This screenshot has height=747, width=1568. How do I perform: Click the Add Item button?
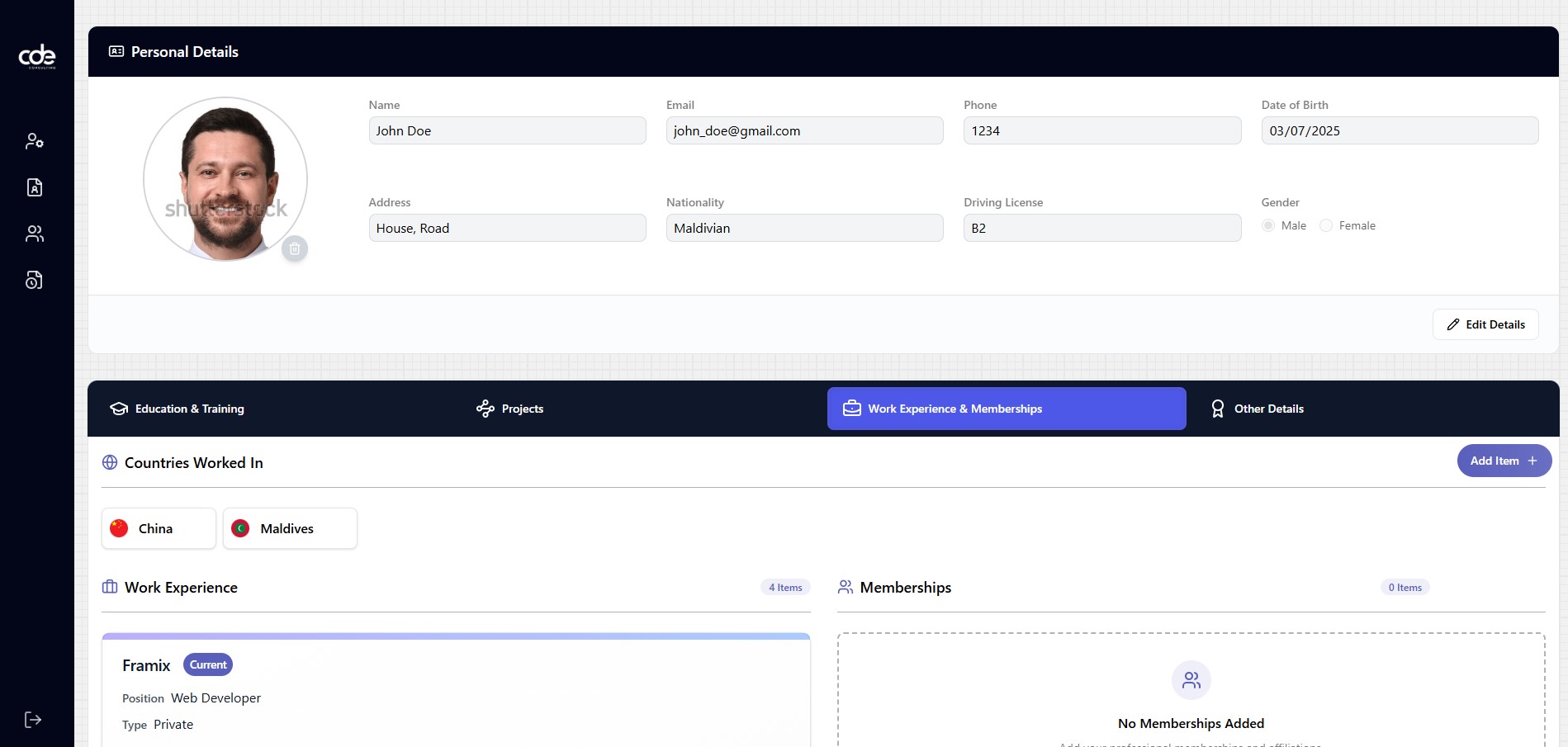click(x=1503, y=460)
